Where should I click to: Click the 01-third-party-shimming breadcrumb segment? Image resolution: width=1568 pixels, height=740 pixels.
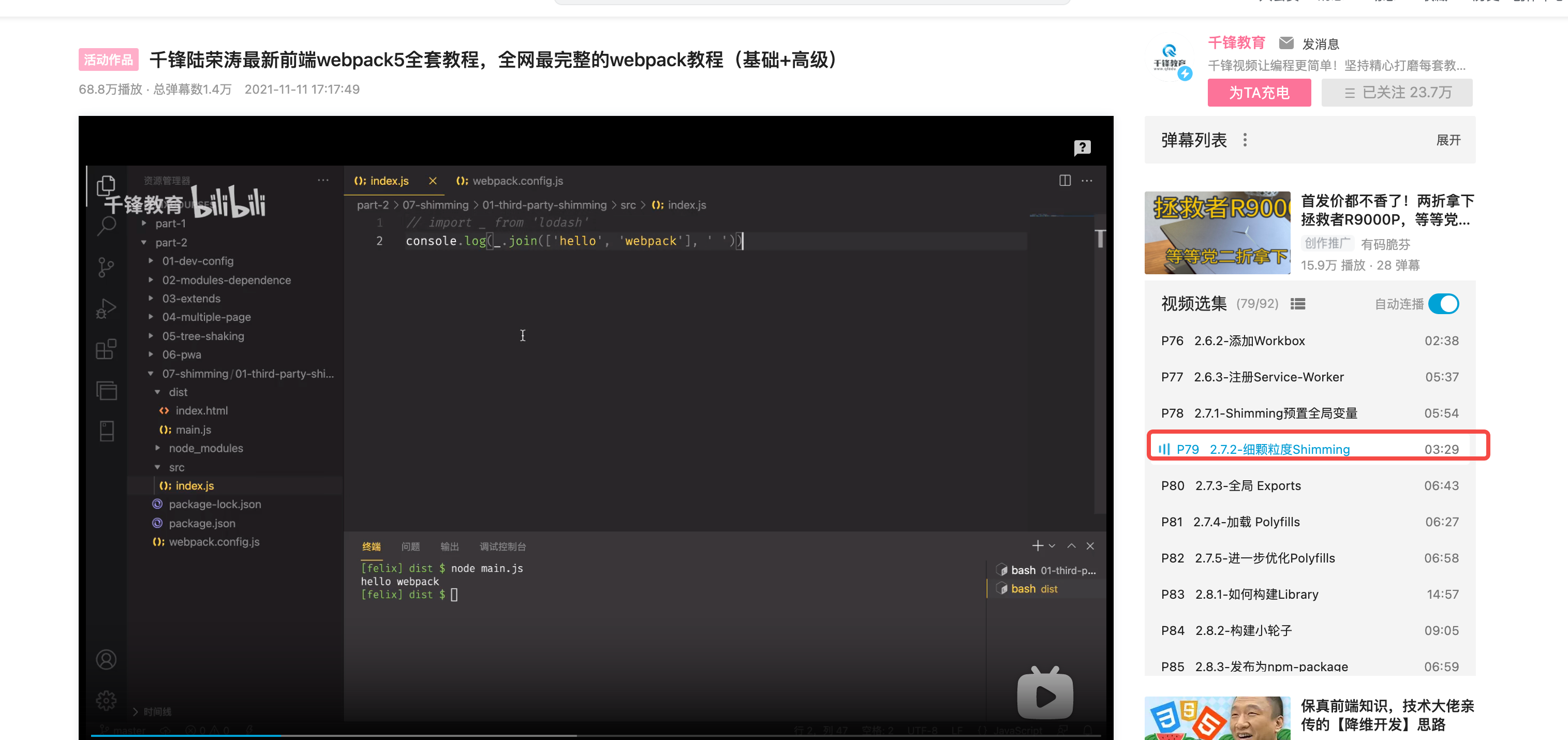pyautogui.click(x=544, y=205)
